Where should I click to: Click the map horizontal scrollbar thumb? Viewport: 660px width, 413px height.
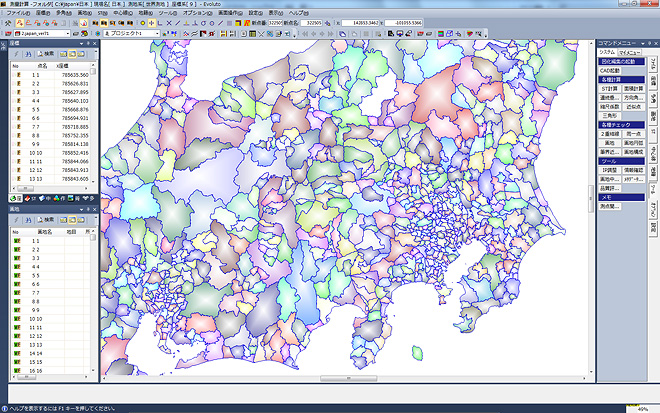tap(349, 378)
